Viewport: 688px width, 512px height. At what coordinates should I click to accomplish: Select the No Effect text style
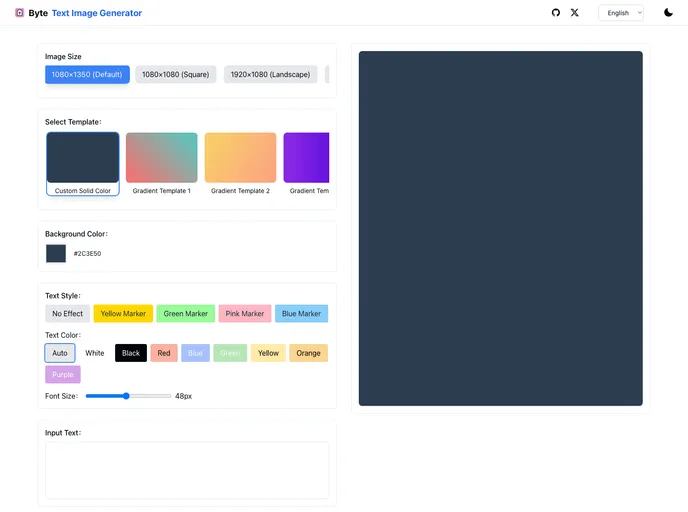click(68, 314)
